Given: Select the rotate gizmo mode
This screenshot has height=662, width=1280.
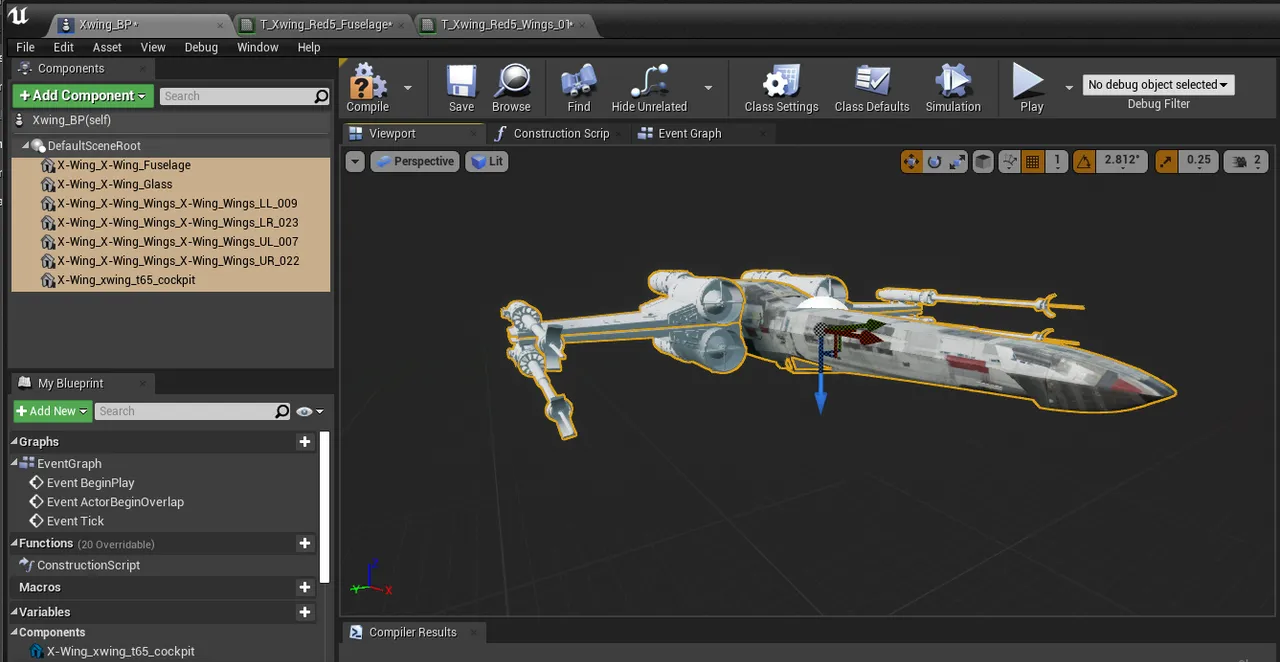Looking at the screenshot, I should click(935, 161).
